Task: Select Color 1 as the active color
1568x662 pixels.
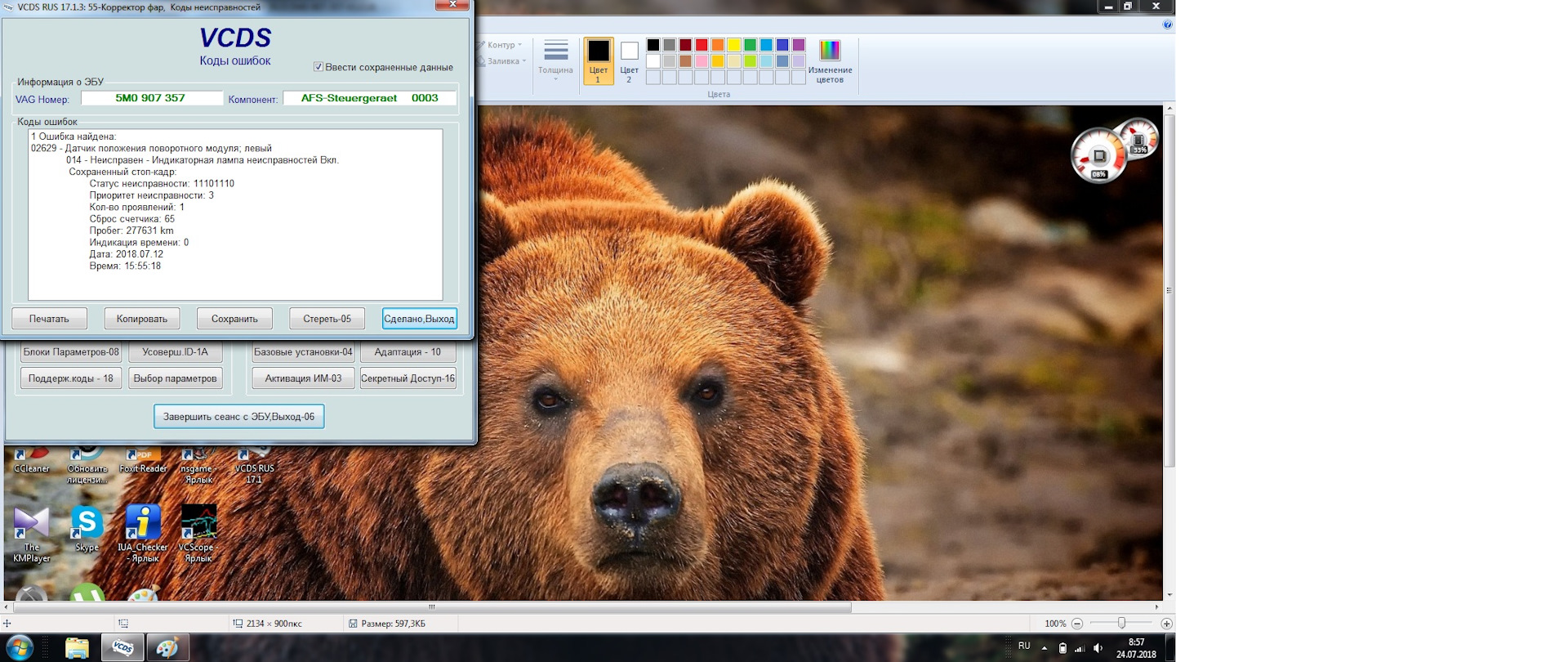Action: pos(598,60)
